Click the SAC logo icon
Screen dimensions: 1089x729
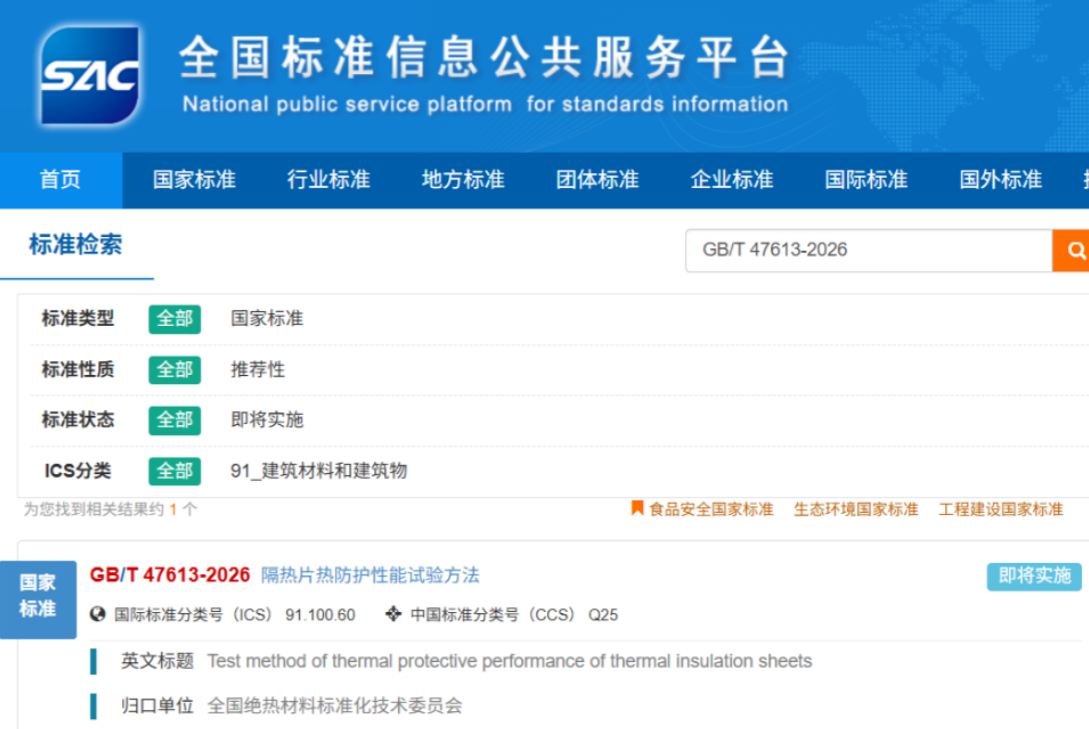[x=90, y=75]
